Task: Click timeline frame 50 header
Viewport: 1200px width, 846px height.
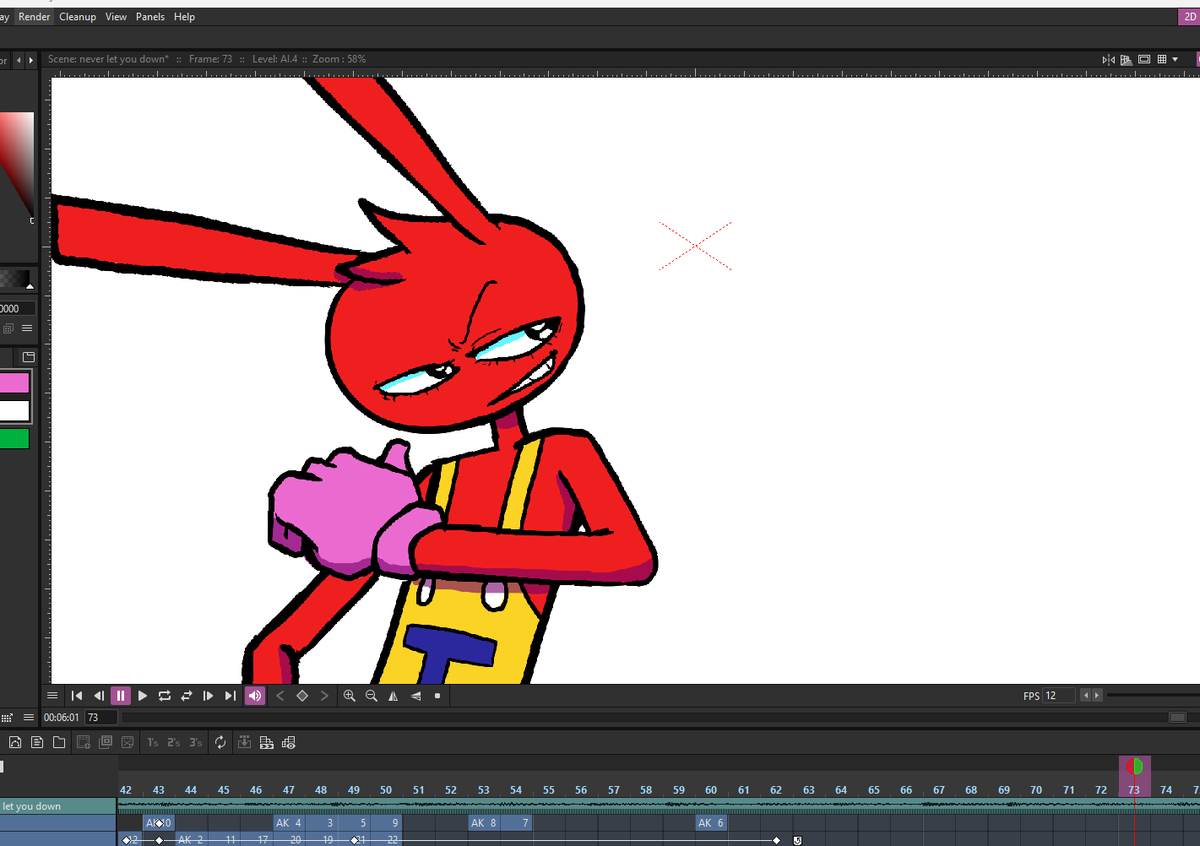Action: 386,790
